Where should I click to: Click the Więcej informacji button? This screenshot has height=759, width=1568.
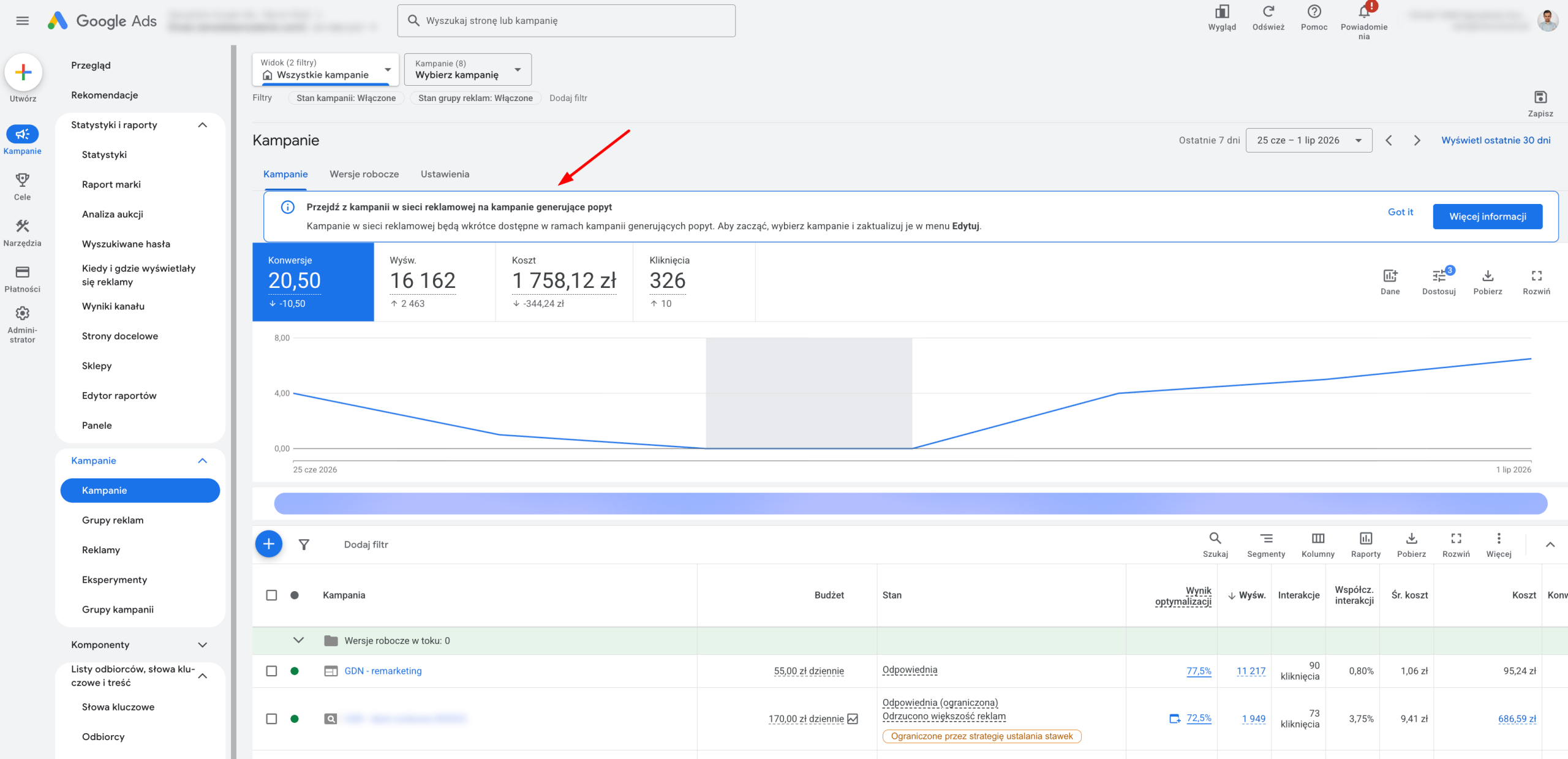click(1487, 217)
